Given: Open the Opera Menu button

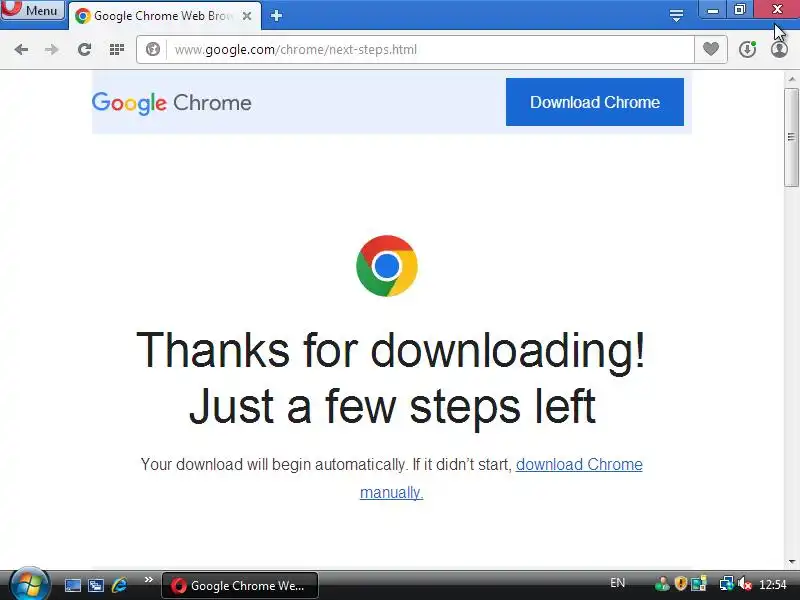Looking at the screenshot, I should point(32,10).
